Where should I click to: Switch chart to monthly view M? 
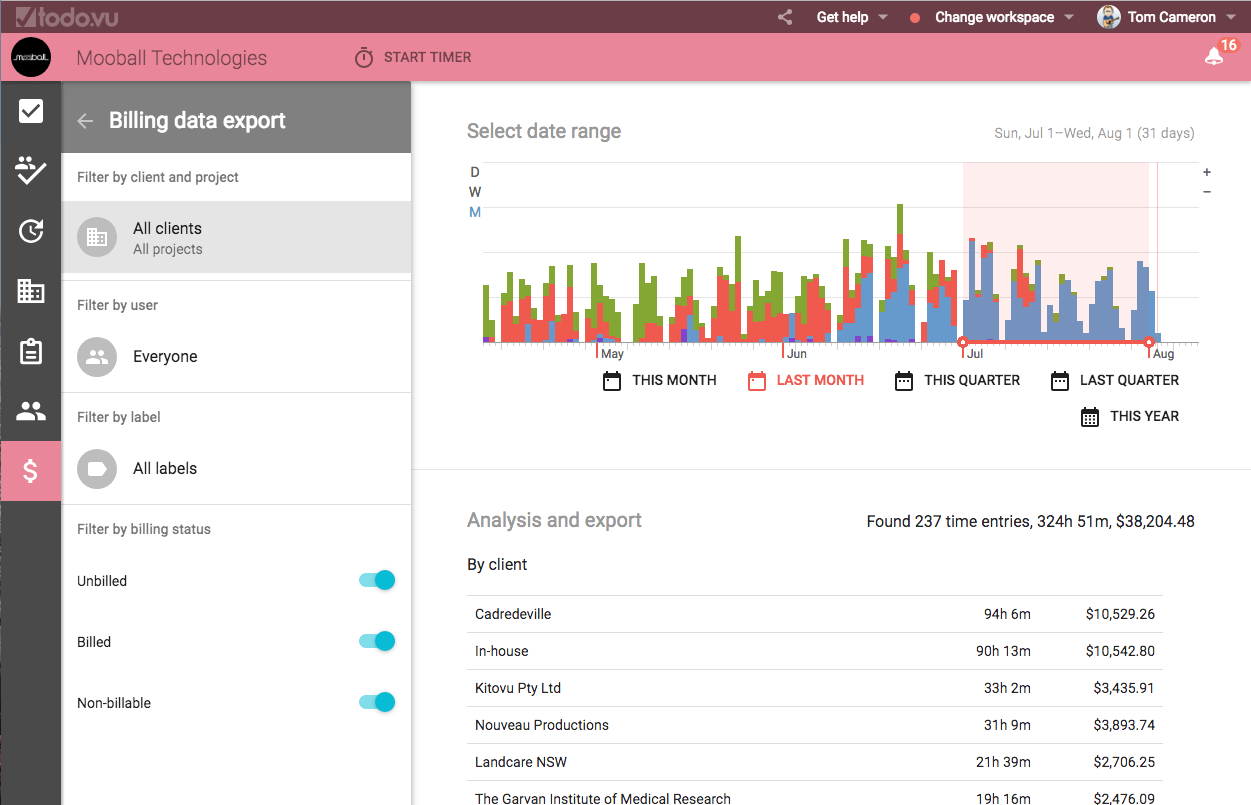(x=475, y=212)
